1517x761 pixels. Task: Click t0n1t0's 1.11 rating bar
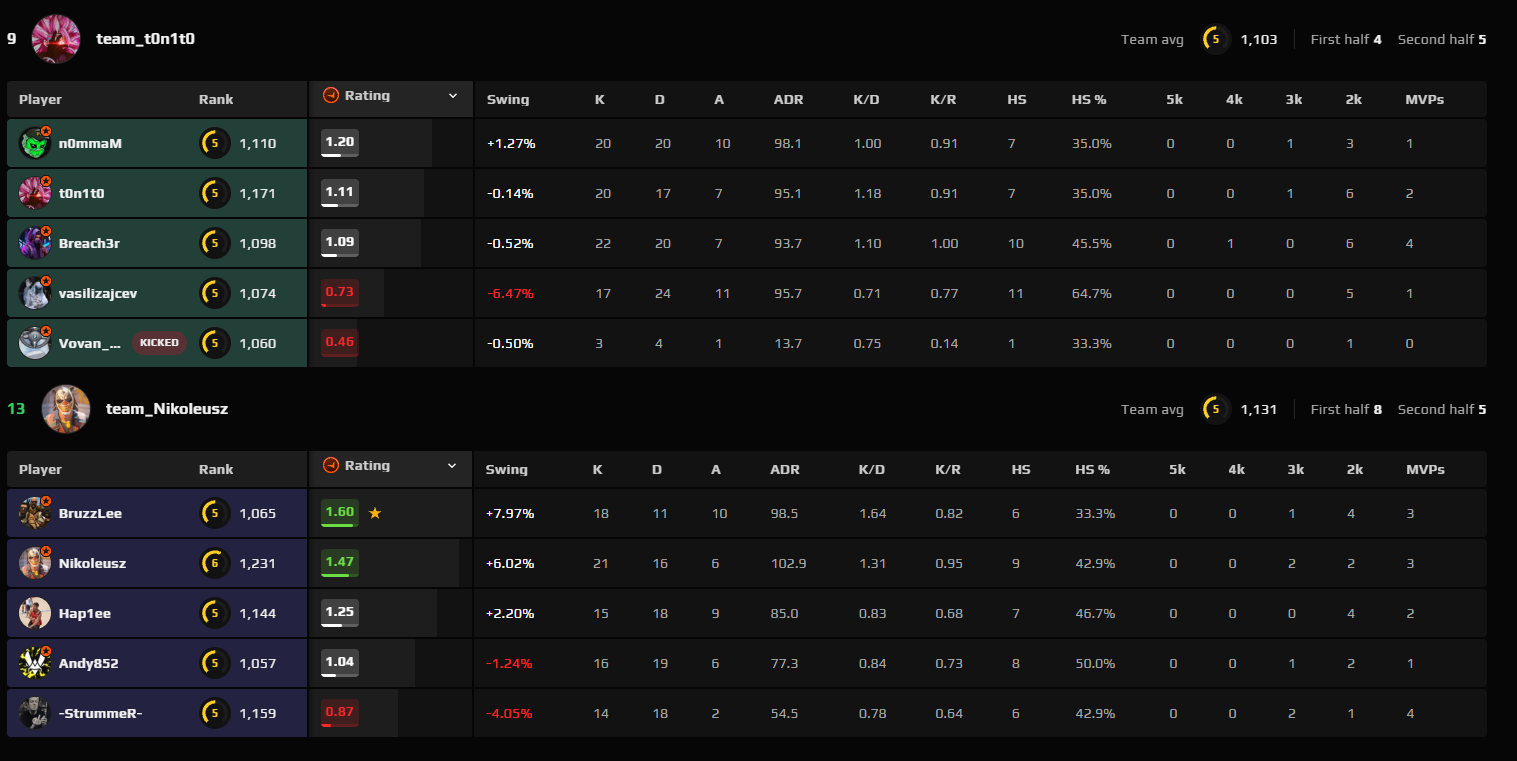coord(340,193)
